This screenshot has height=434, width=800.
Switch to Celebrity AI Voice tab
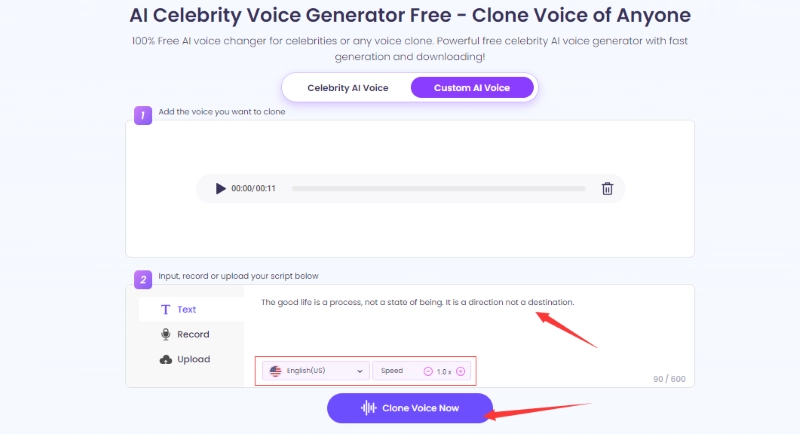pos(347,88)
